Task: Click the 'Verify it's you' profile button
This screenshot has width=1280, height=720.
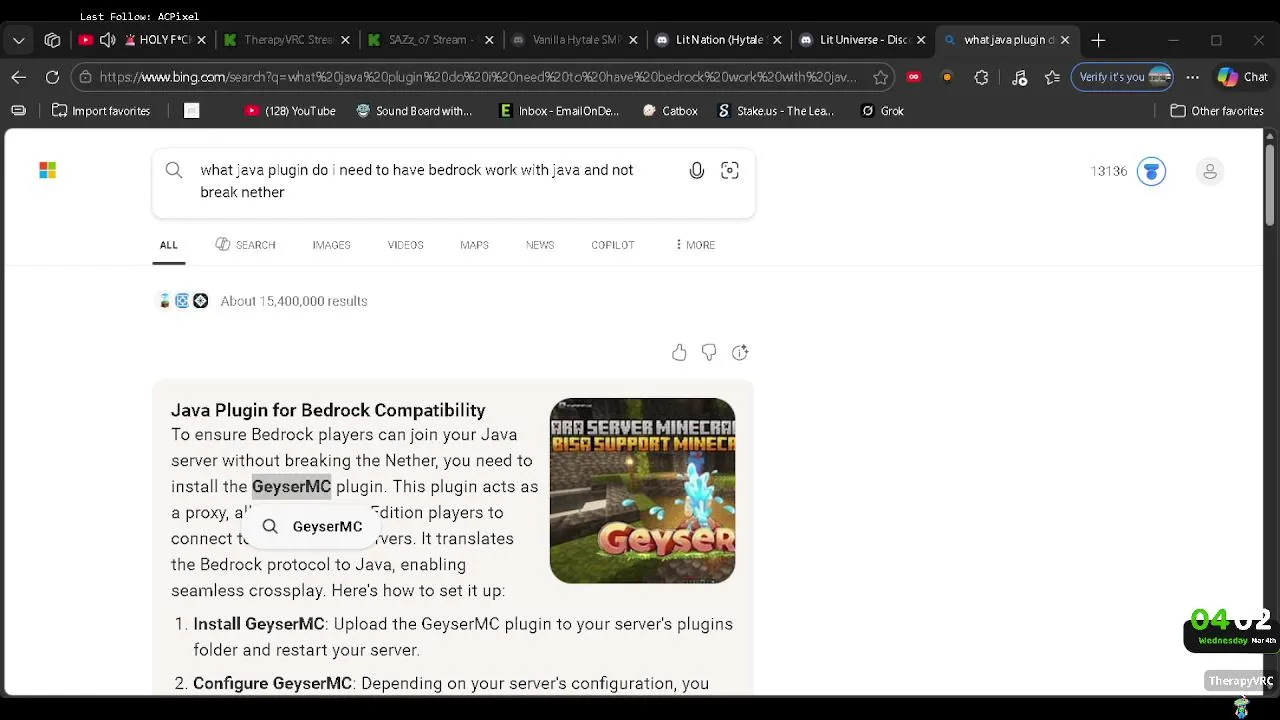Action: tap(1122, 77)
